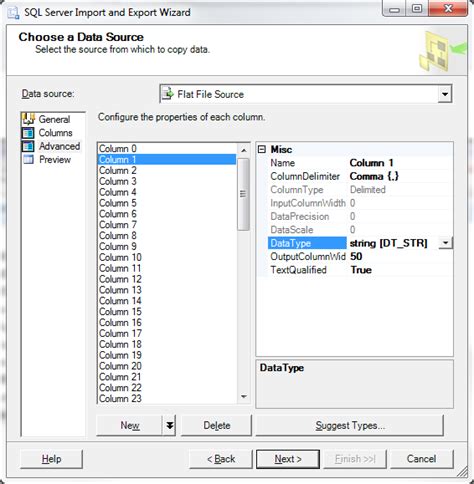
Task: Click the Suggest Types button
Action: 350,425
